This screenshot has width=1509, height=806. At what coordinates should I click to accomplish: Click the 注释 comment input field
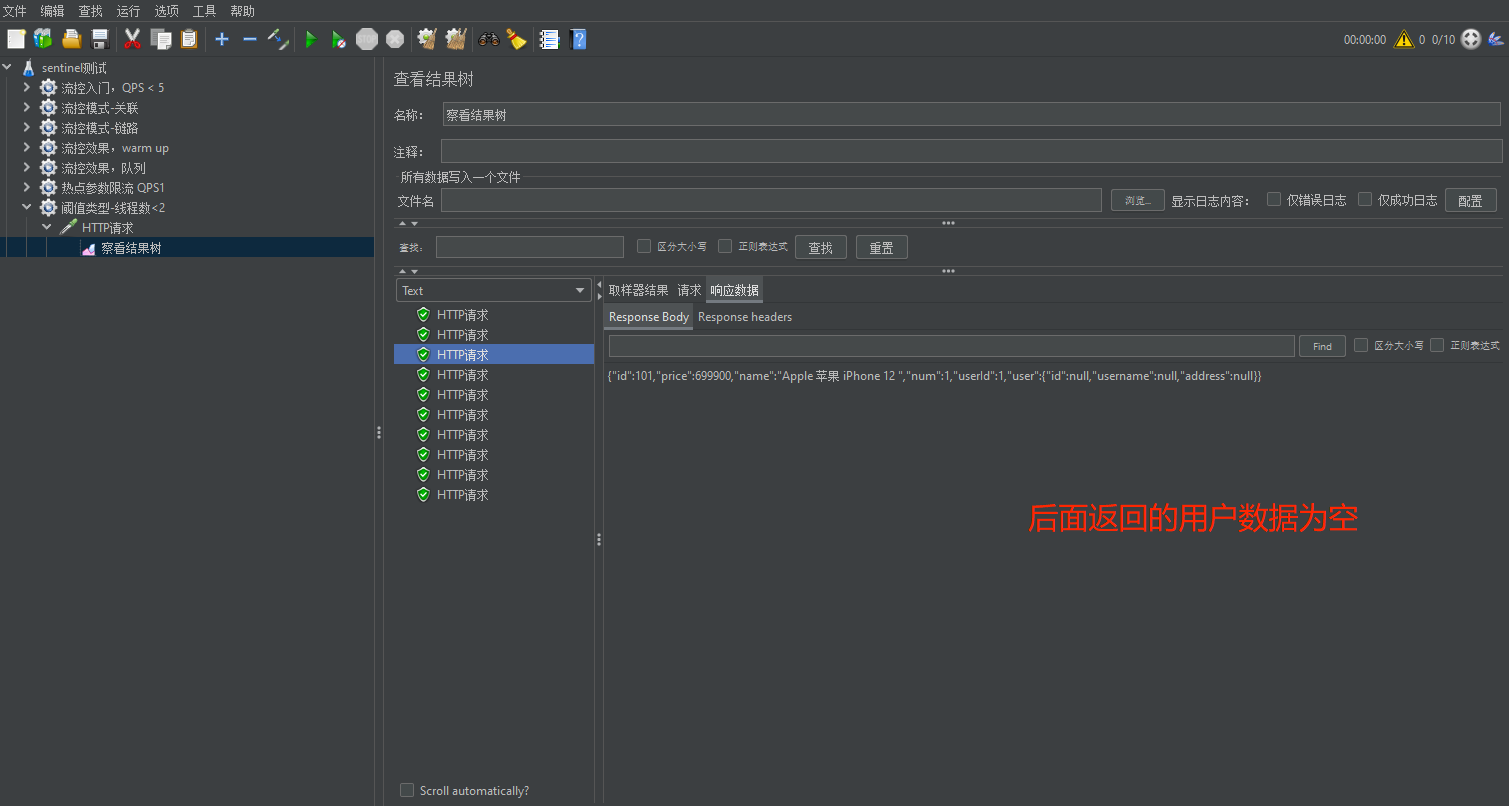[x=971, y=151]
